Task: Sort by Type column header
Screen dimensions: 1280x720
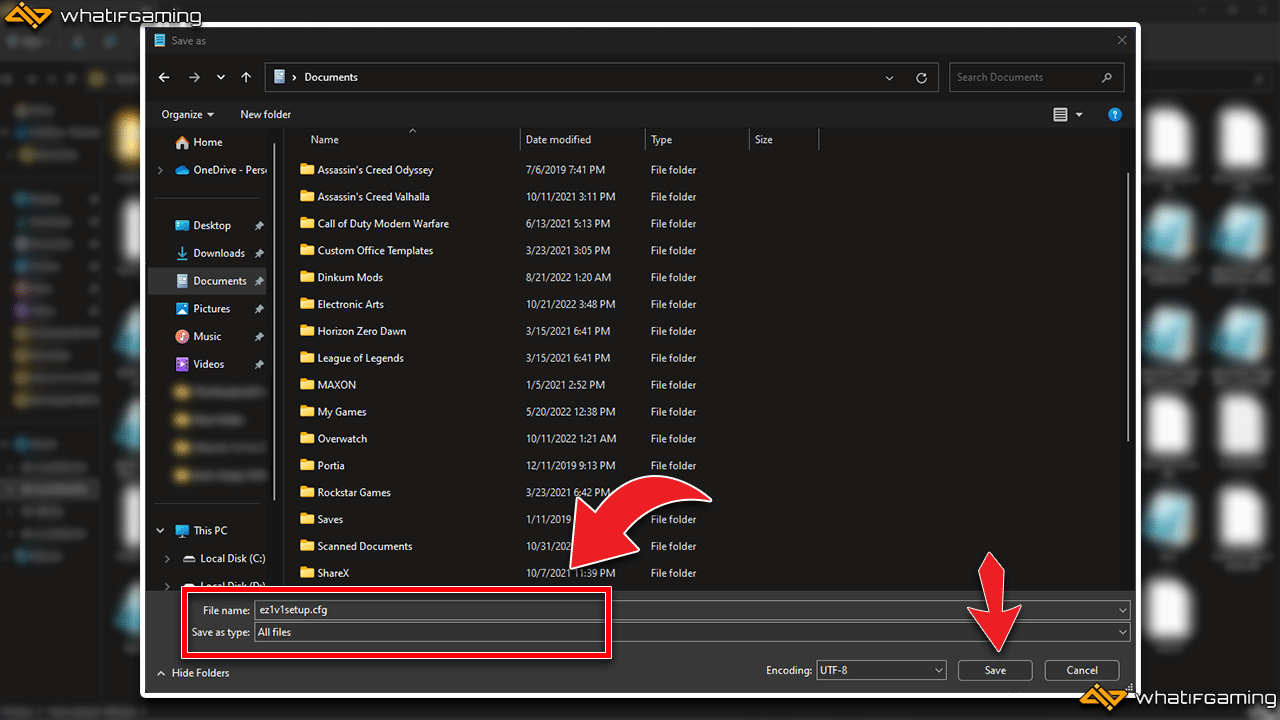Action: coord(661,140)
